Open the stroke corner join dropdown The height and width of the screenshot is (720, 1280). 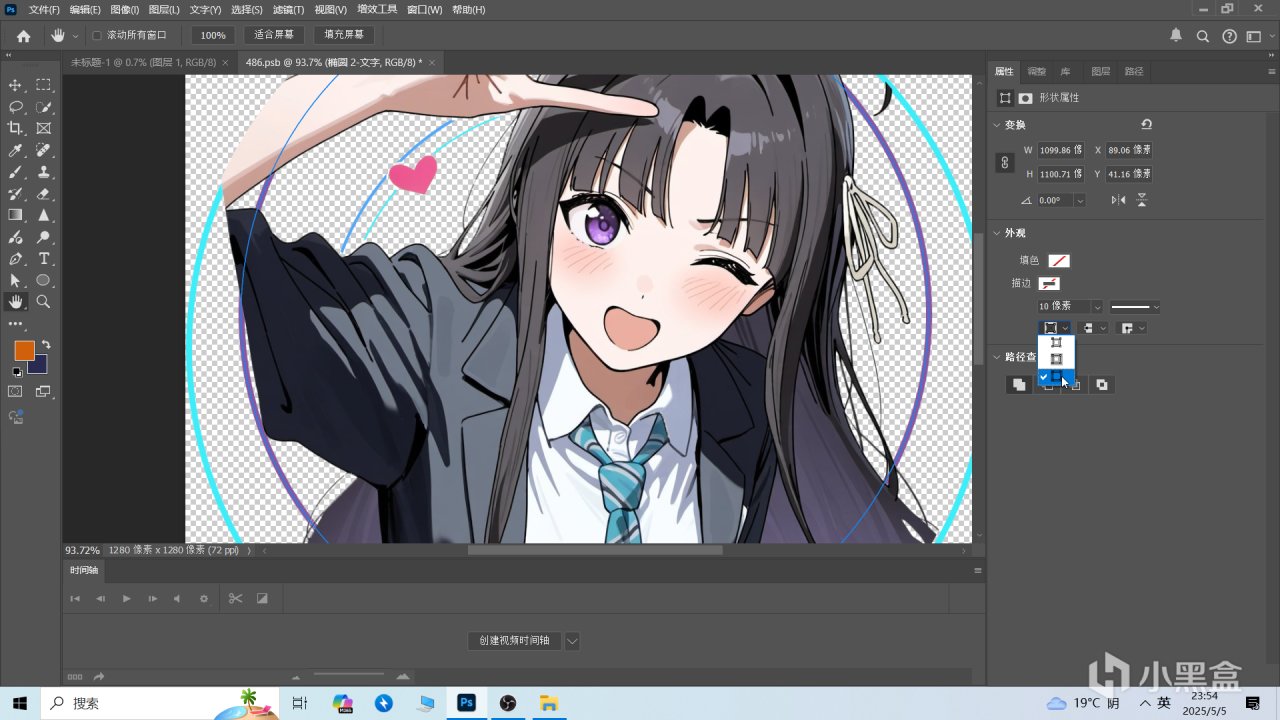coord(1133,328)
